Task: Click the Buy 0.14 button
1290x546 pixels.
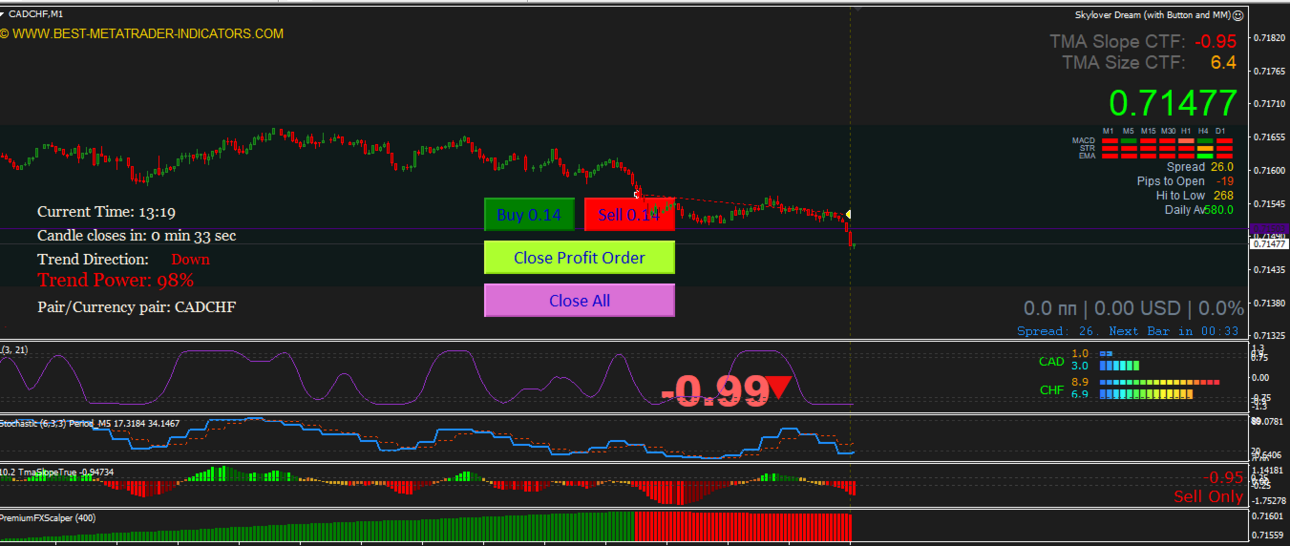Action: click(x=529, y=214)
